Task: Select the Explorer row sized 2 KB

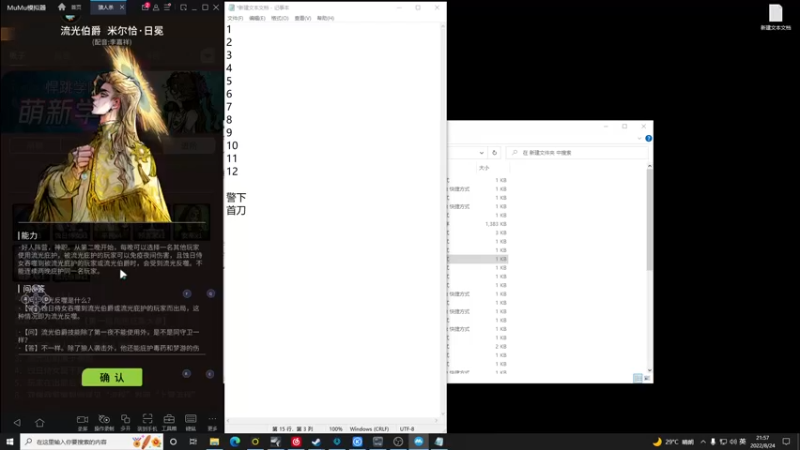Action: [478, 346]
